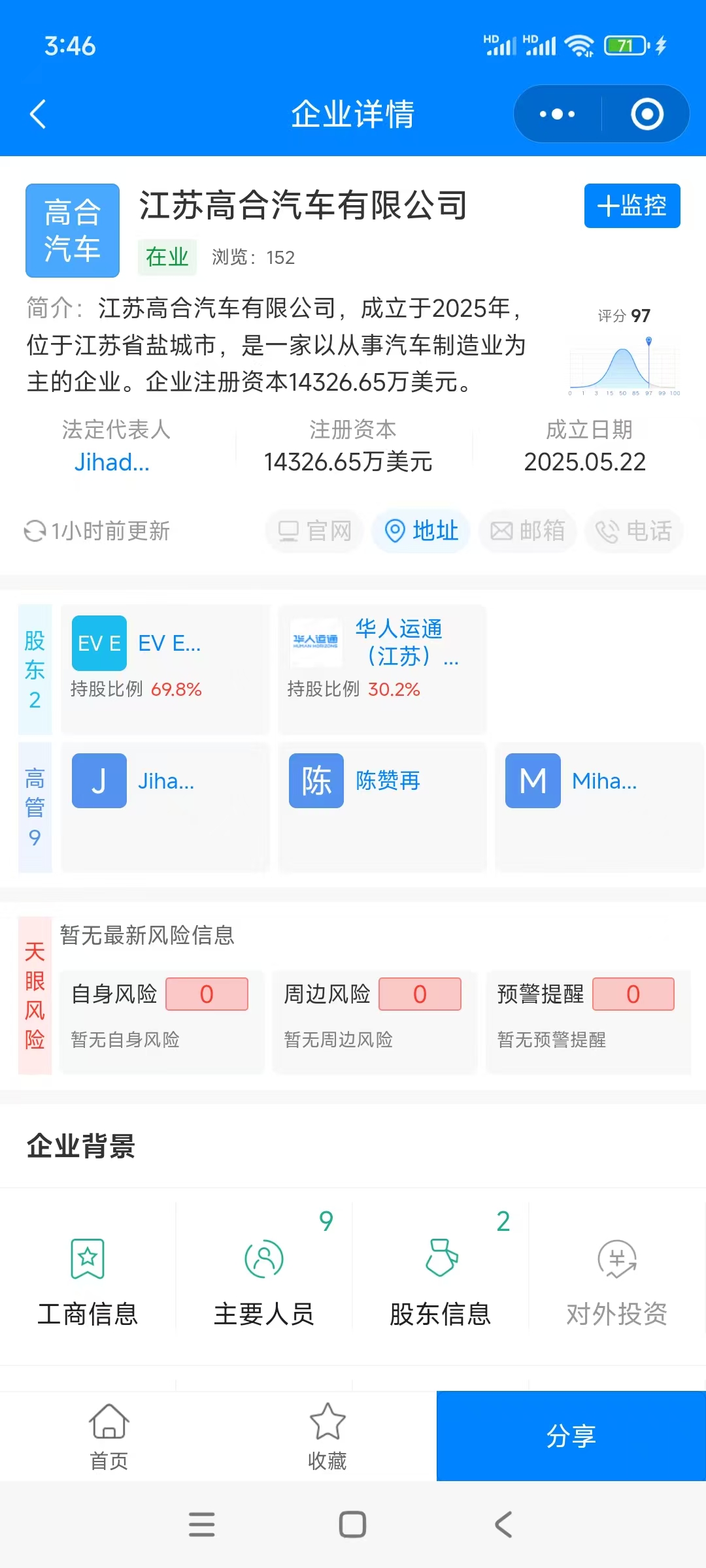Screen dimensions: 706x1568
Task: Tap establishment date 2025.05.22
Action: pos(585,462)
